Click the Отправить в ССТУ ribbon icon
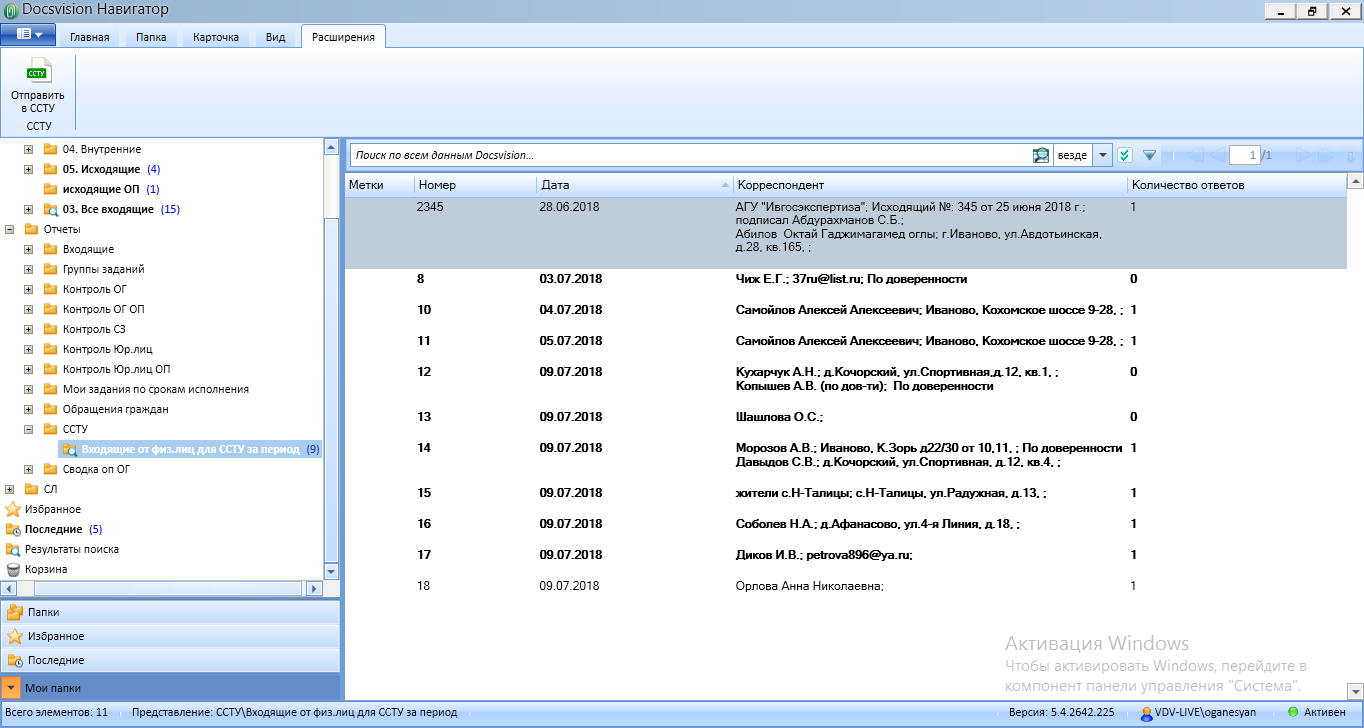The width and height of the screenshot is (1364, 728). click(x=38, y=72)
